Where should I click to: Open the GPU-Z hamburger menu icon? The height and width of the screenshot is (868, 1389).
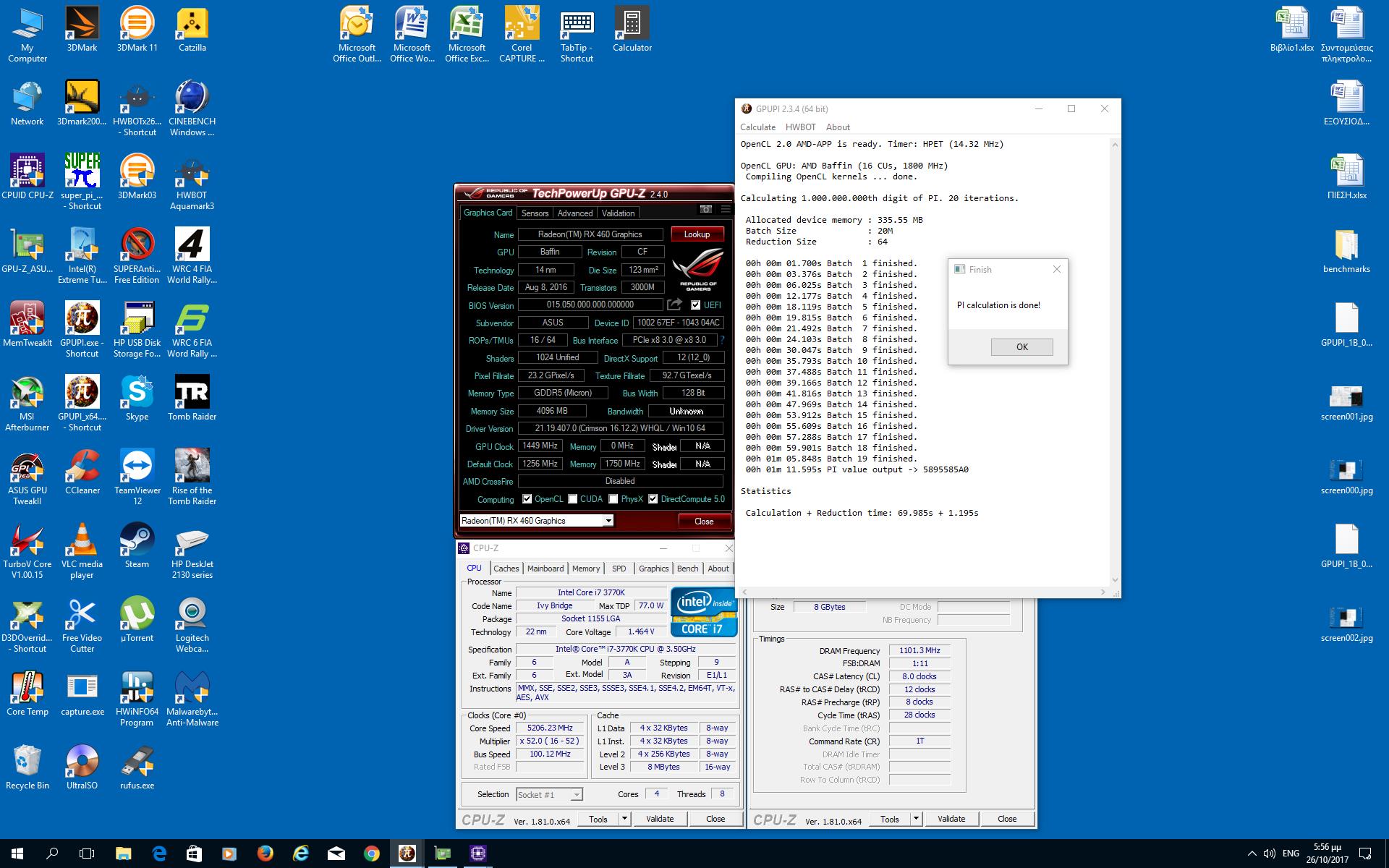[726, 210]
